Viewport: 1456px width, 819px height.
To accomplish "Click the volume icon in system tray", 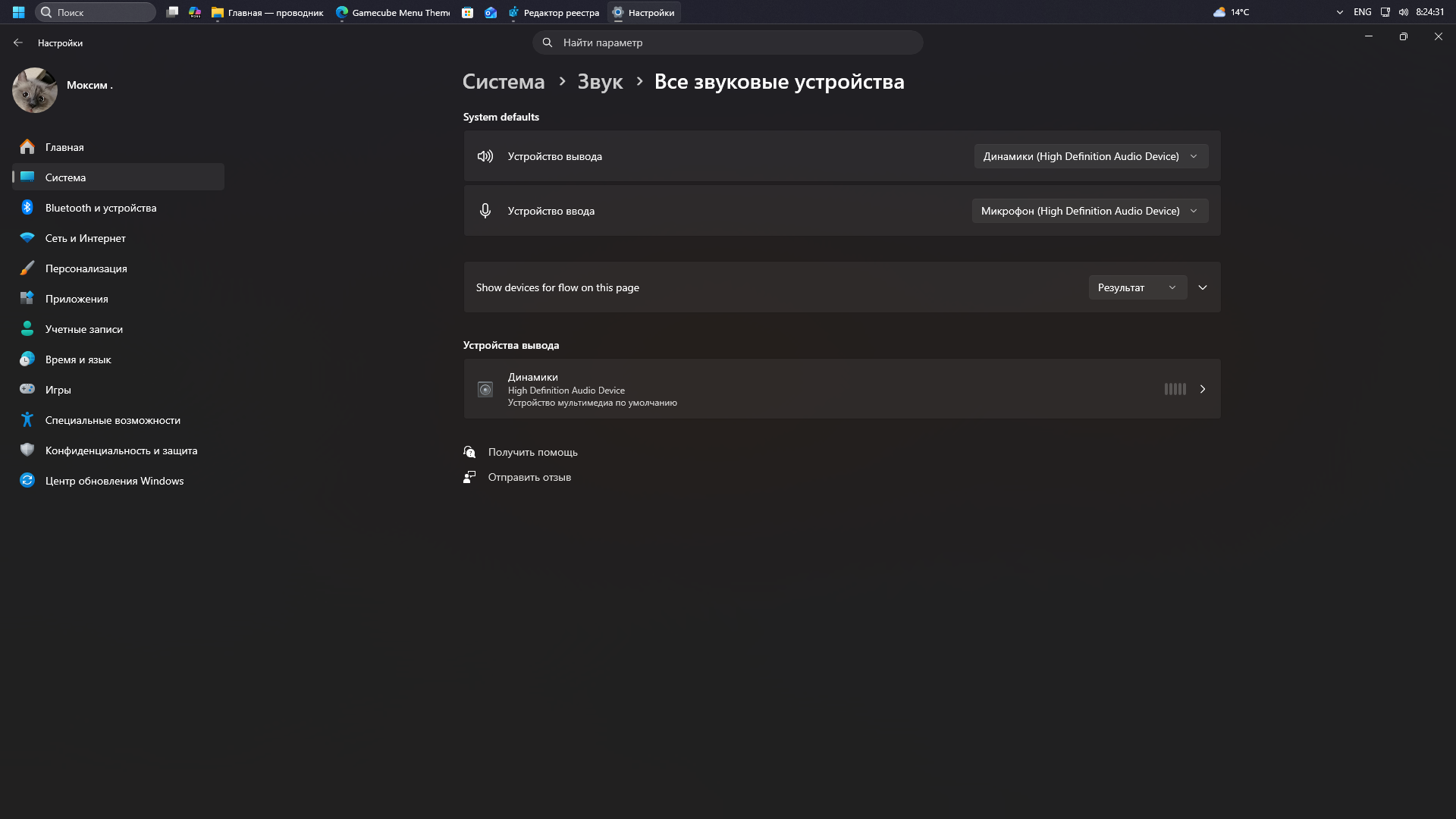I will 1404,12.
